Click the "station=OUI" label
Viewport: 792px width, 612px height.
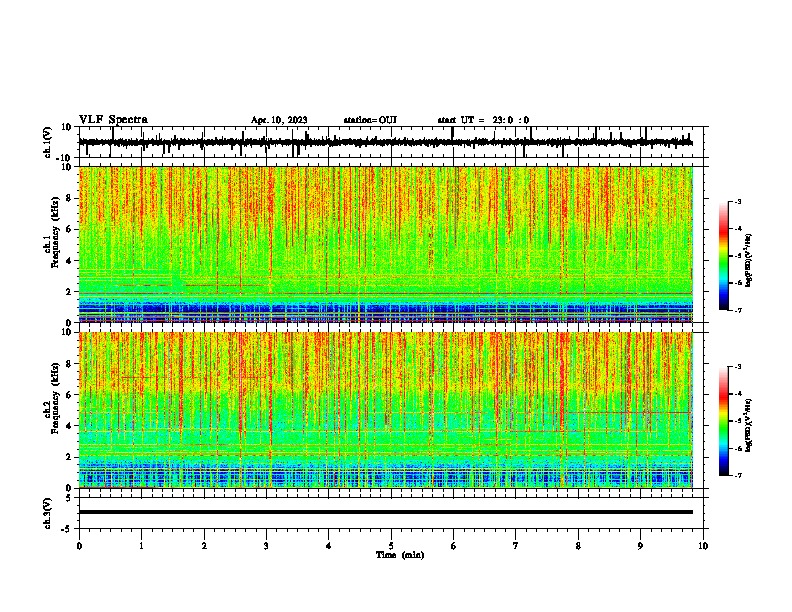[370, 120]
